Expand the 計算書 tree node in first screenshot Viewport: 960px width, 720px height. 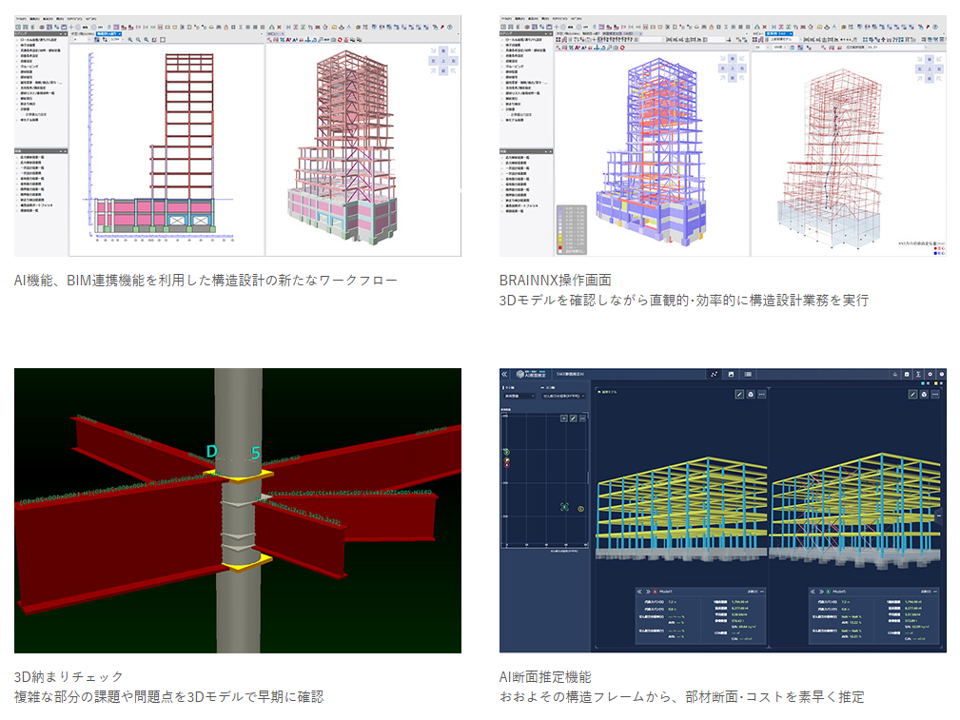[x=19, y=110]
